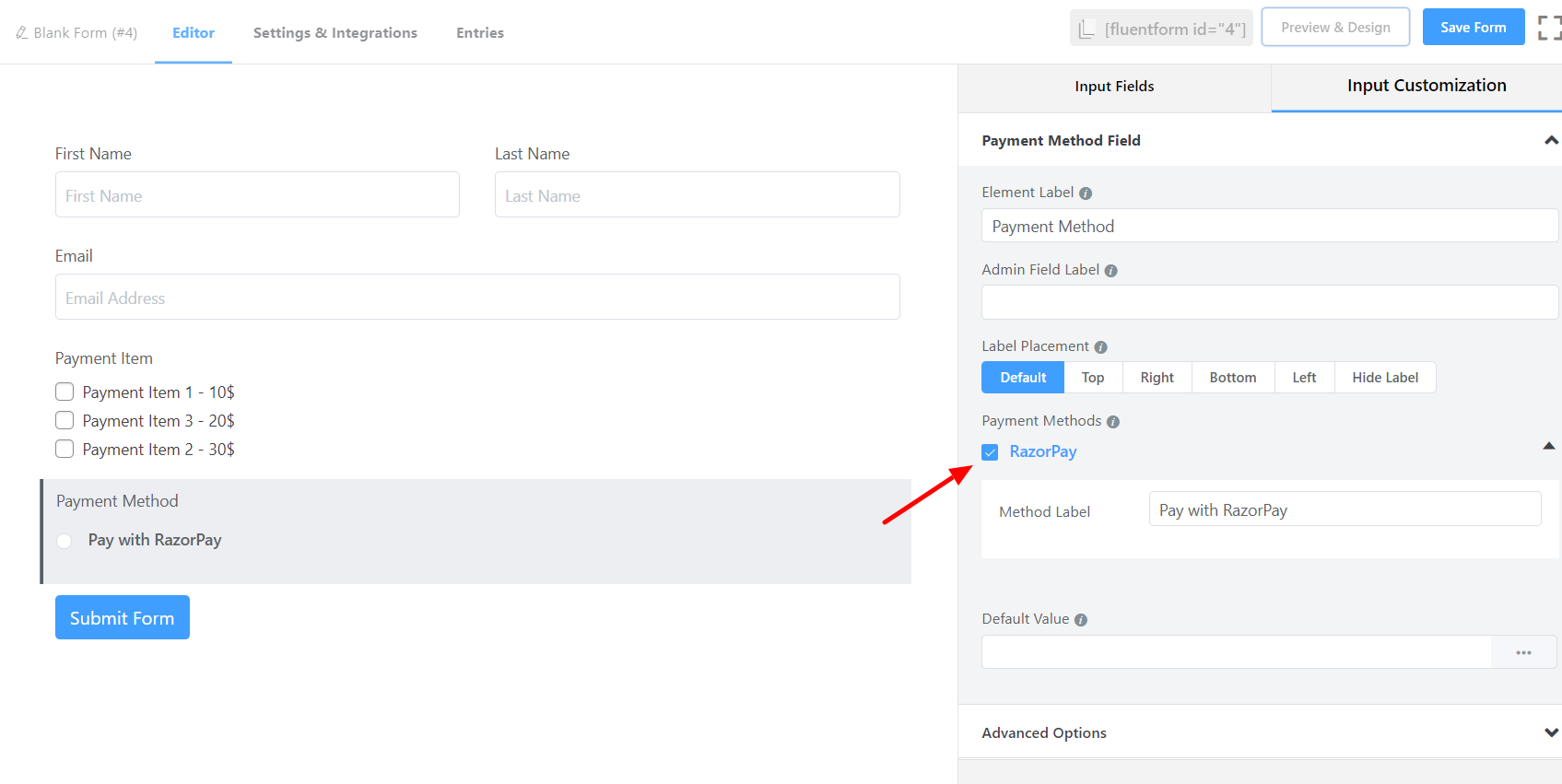Collapse the Payment Method Field section
This screenshot has width=1562, height=784.
coord(1551,140)
